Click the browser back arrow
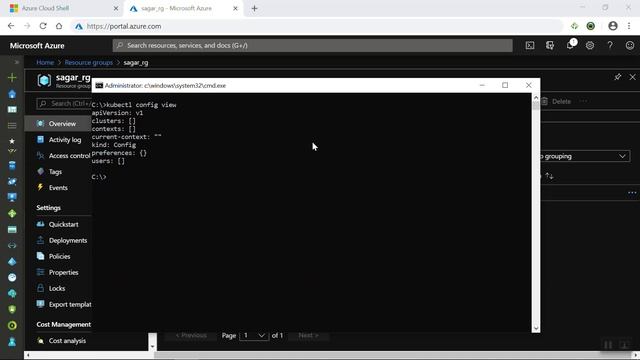Image resolution: width=640 pixels, height=360 pixels. [11, 26]
